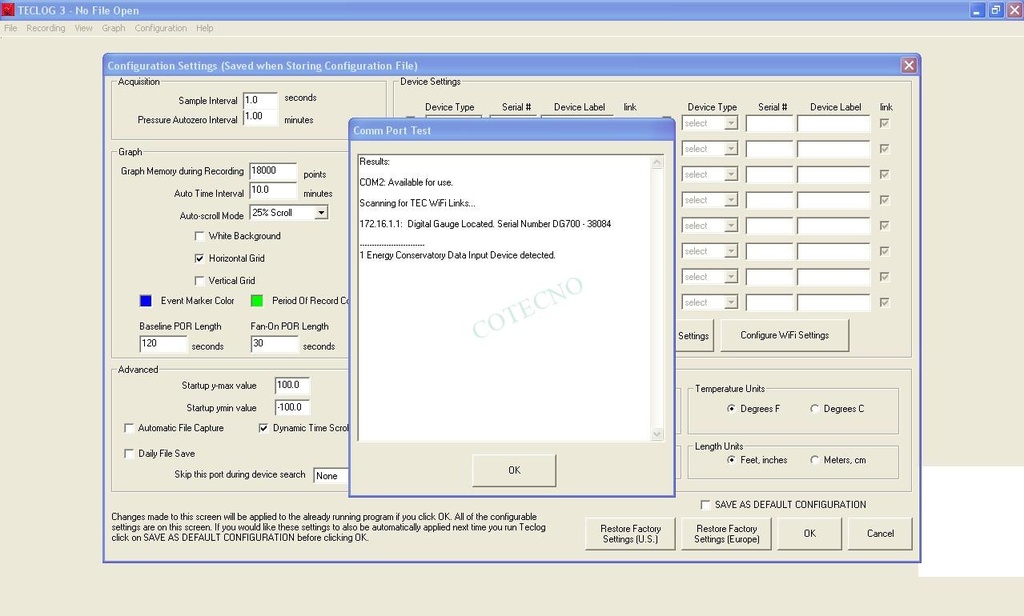Enable the Vertical Grid checkbox
This screenshot has width=1024, height=616.
tap(200, 281)
